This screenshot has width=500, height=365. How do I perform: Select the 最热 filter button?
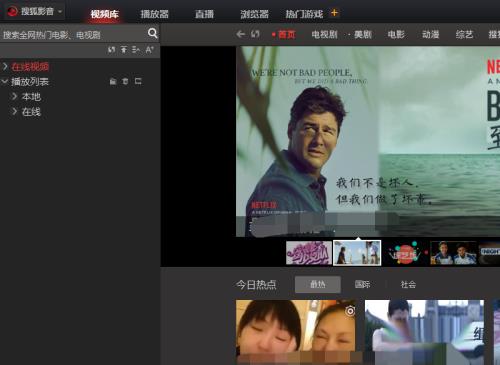318,284
